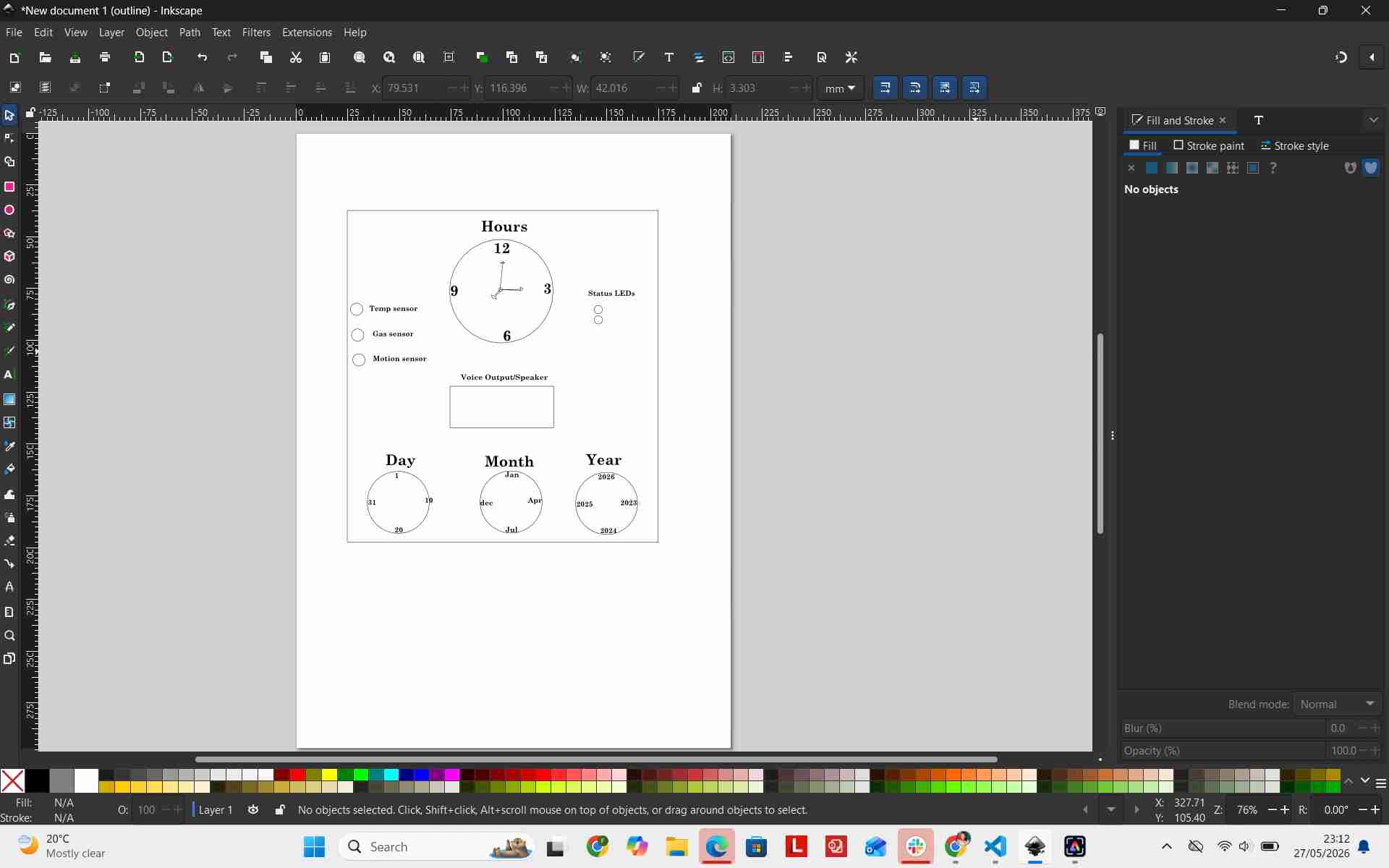Viewport: 1389px width, 868px height.
Task: Expand the dock panel chevron menu
Action: (1374, 120)
